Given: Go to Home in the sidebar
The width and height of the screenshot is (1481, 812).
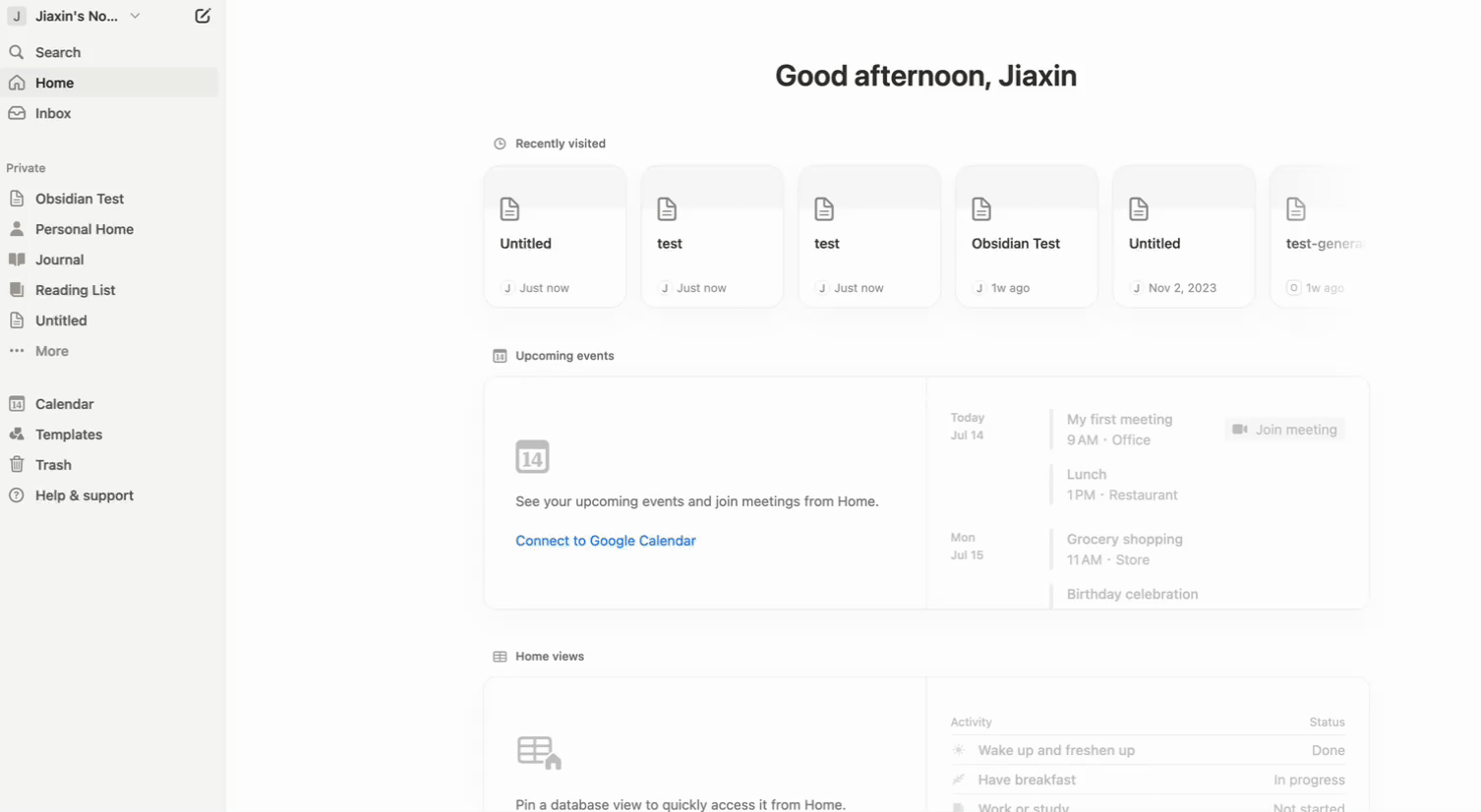Looking at the screenshot, I should (x=54, y=83).
